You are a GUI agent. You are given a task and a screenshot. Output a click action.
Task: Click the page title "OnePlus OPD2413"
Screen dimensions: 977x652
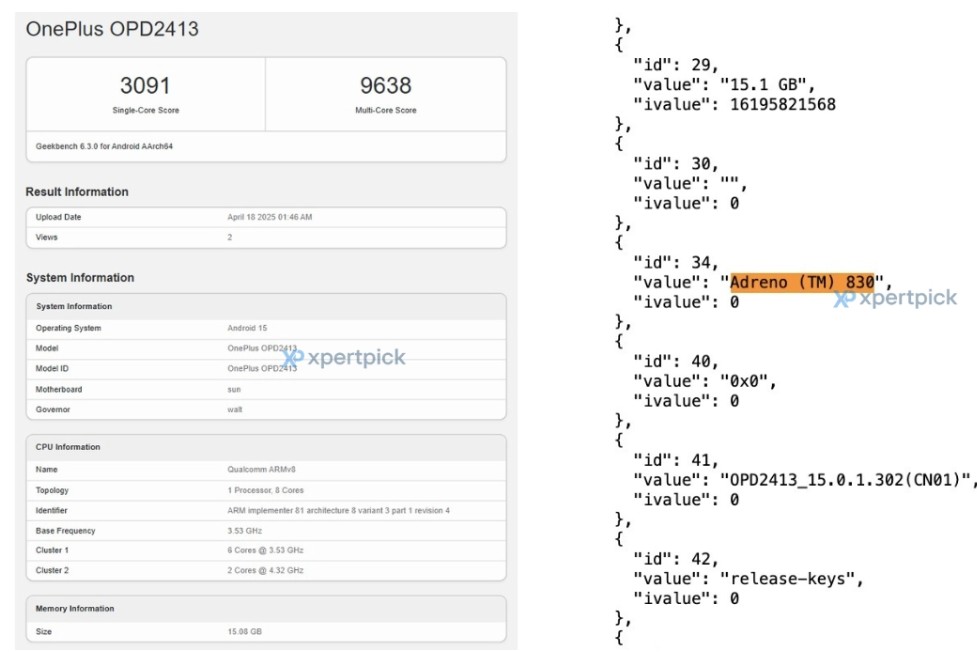click(112, 29)
